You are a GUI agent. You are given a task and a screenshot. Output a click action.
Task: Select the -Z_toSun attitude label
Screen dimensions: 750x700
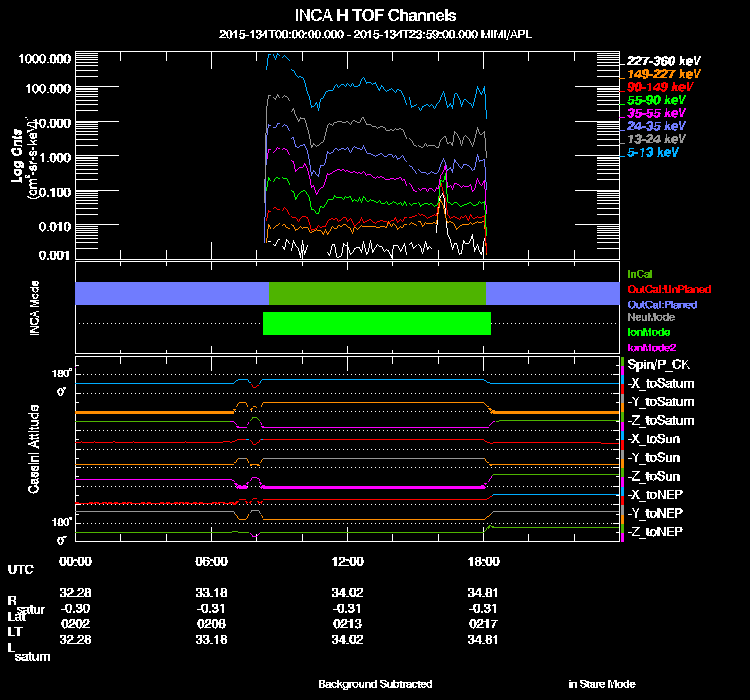pyautogui.click(x=653, y=477)
